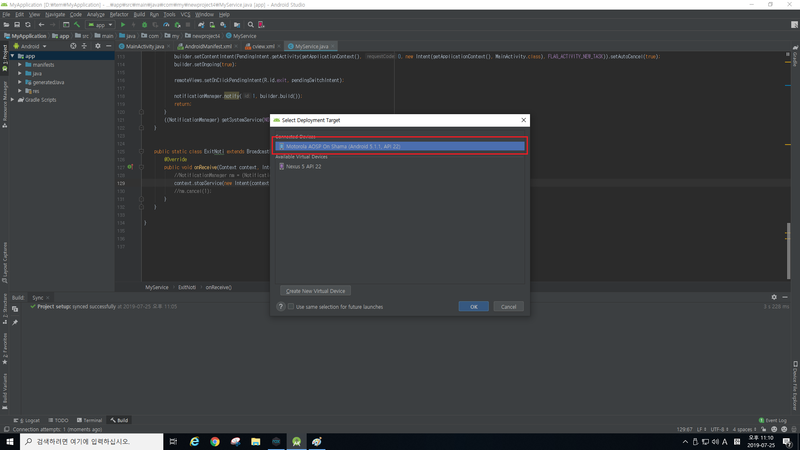Enable Use same selection for future launches
The height and width of the screenshot is (450, 800).
pyautogui.click(x=291, y=307)
